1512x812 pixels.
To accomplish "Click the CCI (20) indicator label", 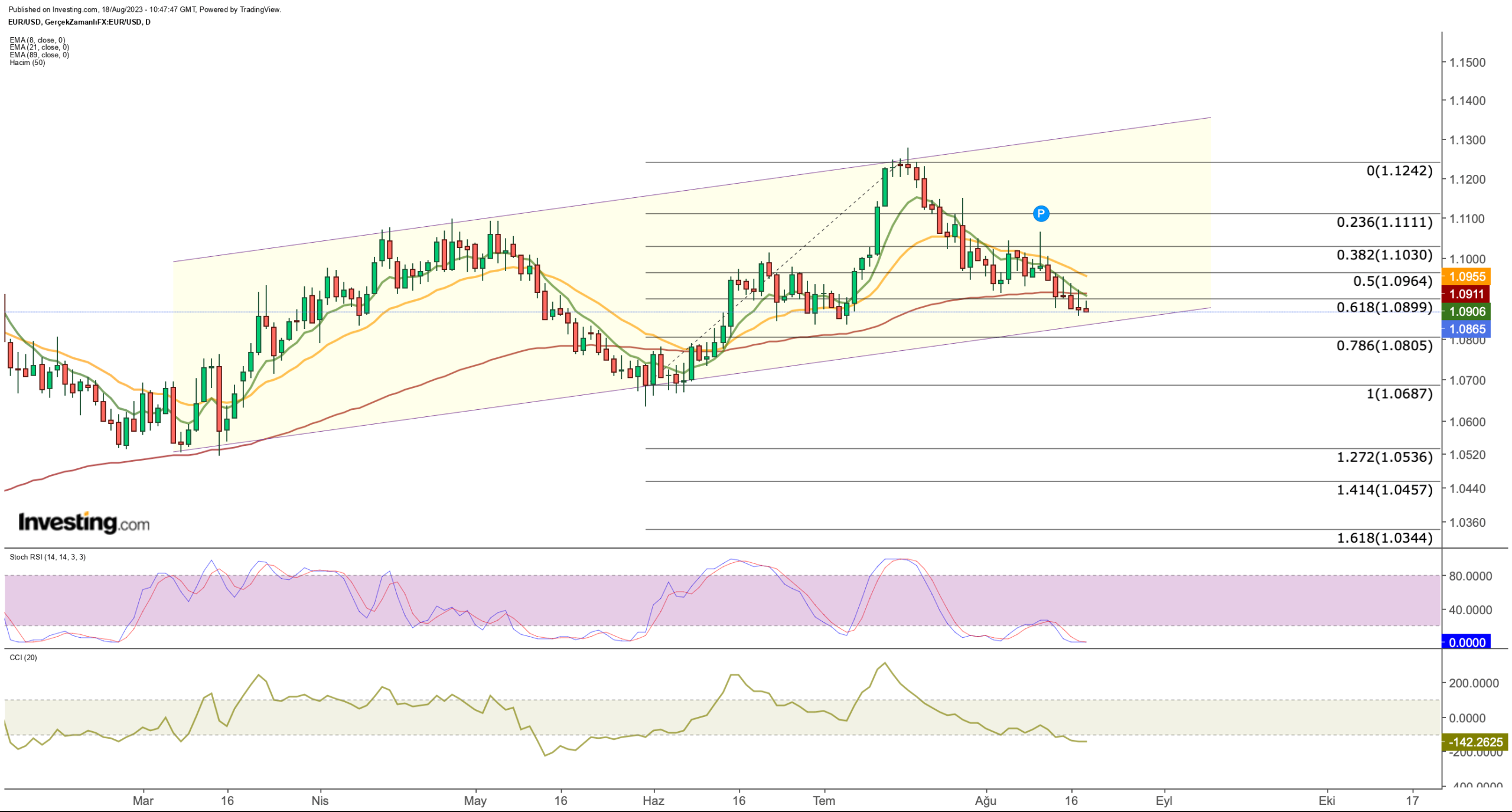I will (x=23, y=657).
